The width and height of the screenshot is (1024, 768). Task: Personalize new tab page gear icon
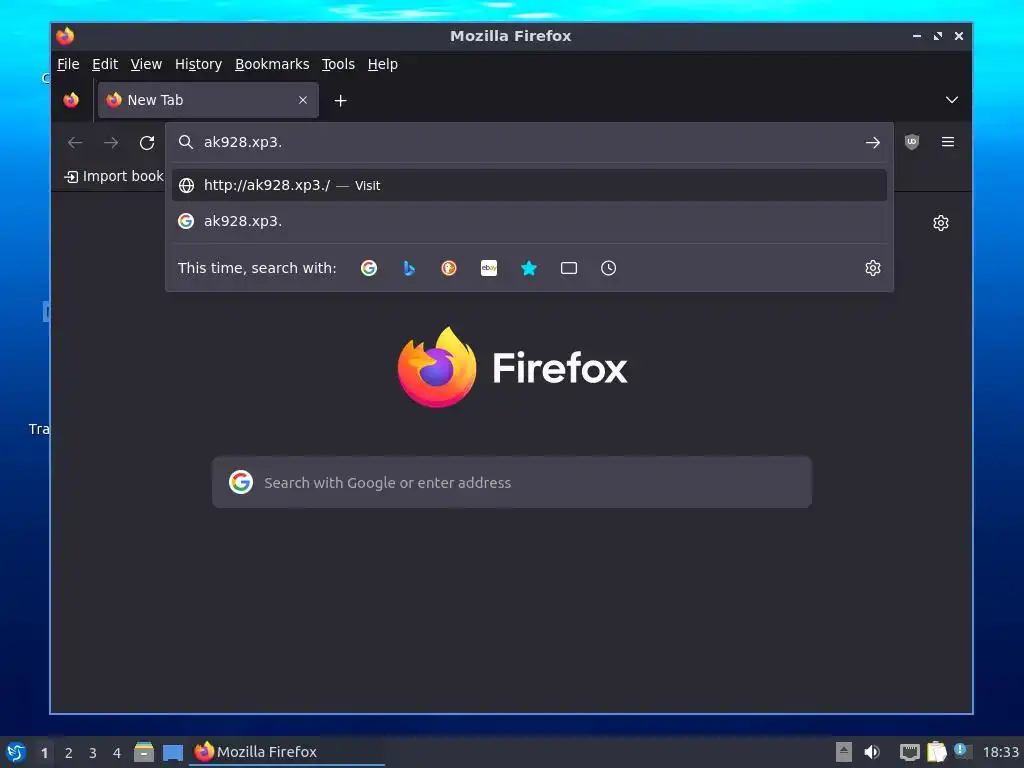coord(940,223)
